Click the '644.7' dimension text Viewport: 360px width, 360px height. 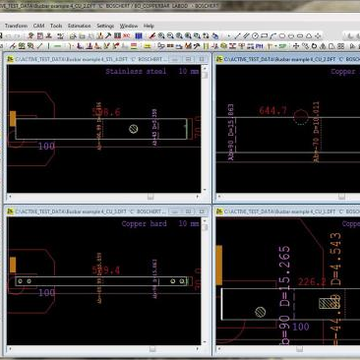(x=272, y=111)
